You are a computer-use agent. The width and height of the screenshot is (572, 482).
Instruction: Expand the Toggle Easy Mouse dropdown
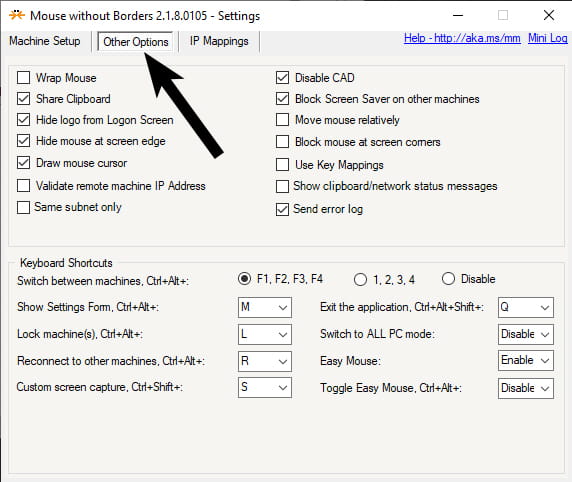pos(526,388)
